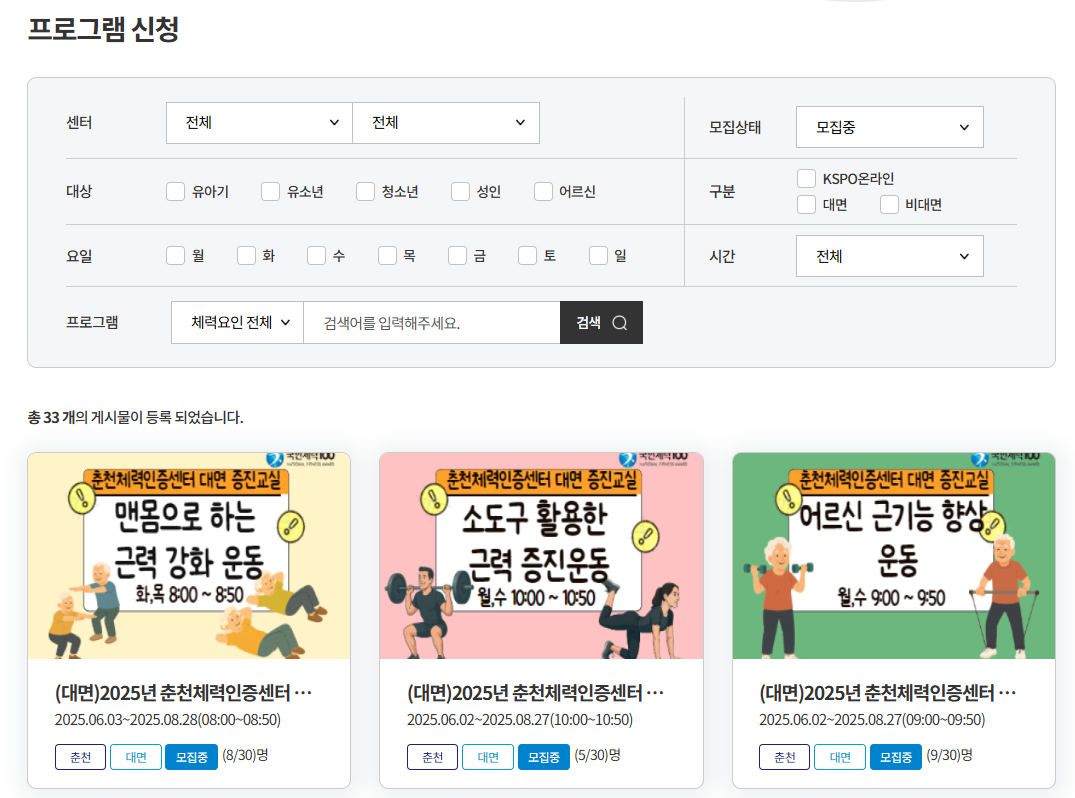This screenshot has width=1075, height=798.
Task: Open the 어르신 근기능 향상 운동 thumbnail
Action: pyautogui.click(x=894, y=556)
